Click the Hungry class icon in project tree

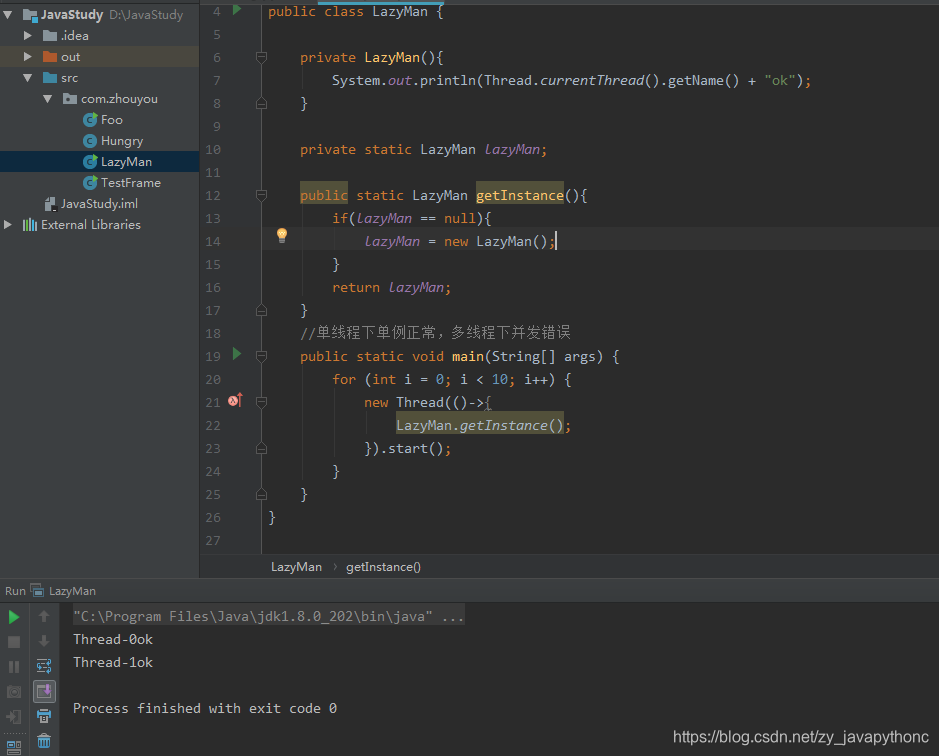pyautogui.click(x=90, y=141)
